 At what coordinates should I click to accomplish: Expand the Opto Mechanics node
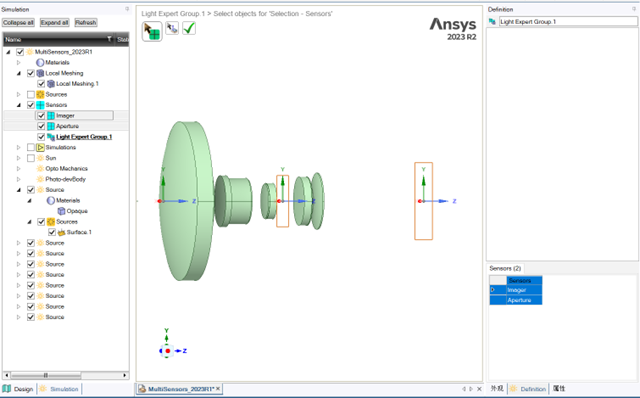18,169
